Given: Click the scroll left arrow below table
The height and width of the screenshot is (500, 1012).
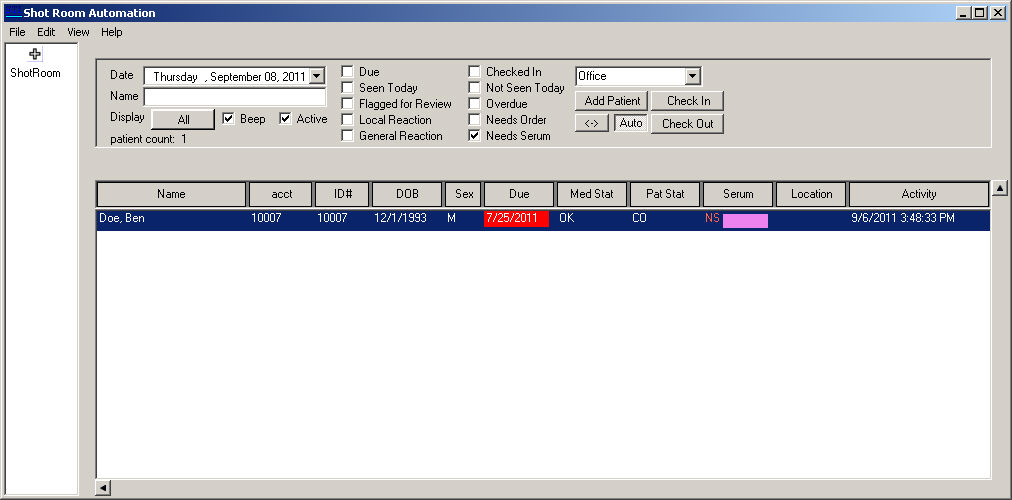Looking at the screenshot, I should point(103,488).
